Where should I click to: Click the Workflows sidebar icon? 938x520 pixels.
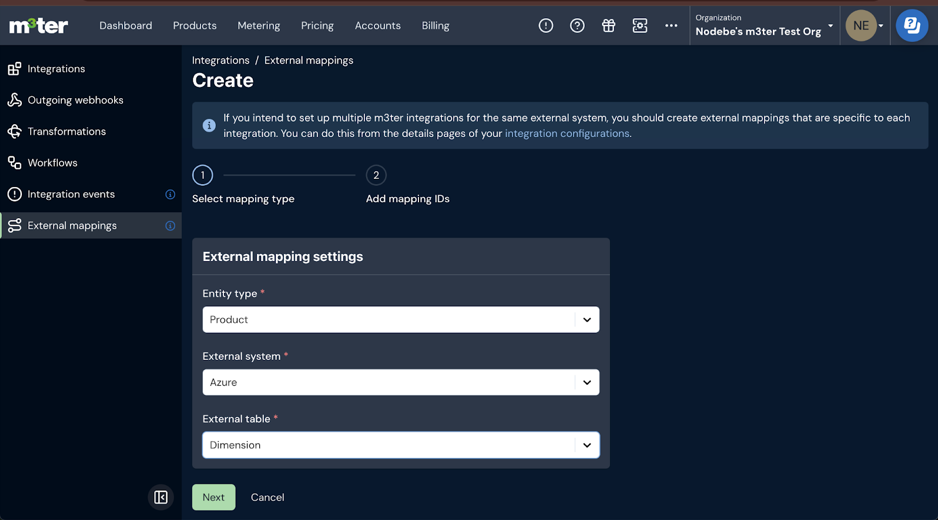14,163
